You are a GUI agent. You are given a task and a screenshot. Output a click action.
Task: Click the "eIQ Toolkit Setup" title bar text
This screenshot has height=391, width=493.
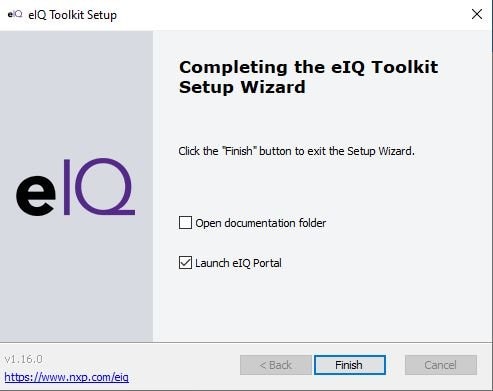tap(73, 15)
